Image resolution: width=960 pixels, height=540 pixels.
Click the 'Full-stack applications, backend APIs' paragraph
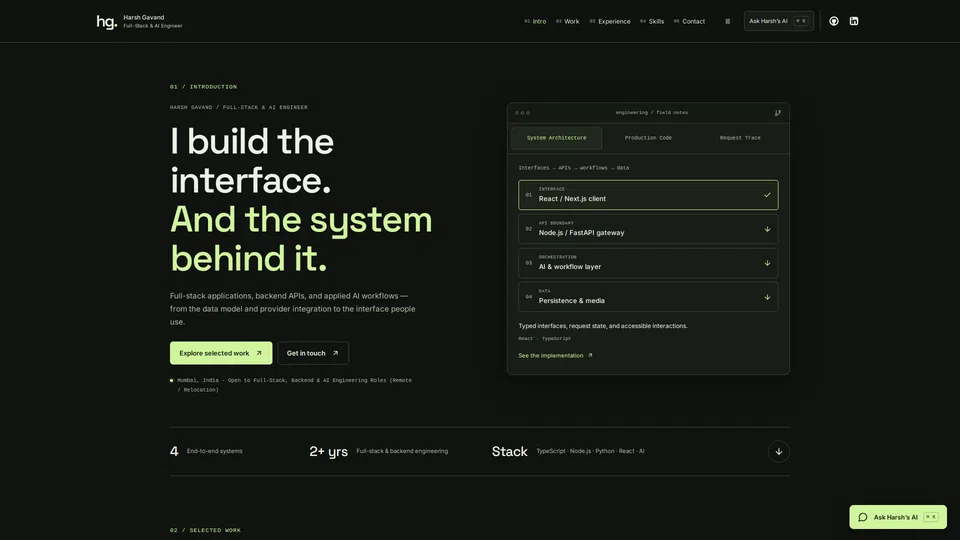point(293,309)
